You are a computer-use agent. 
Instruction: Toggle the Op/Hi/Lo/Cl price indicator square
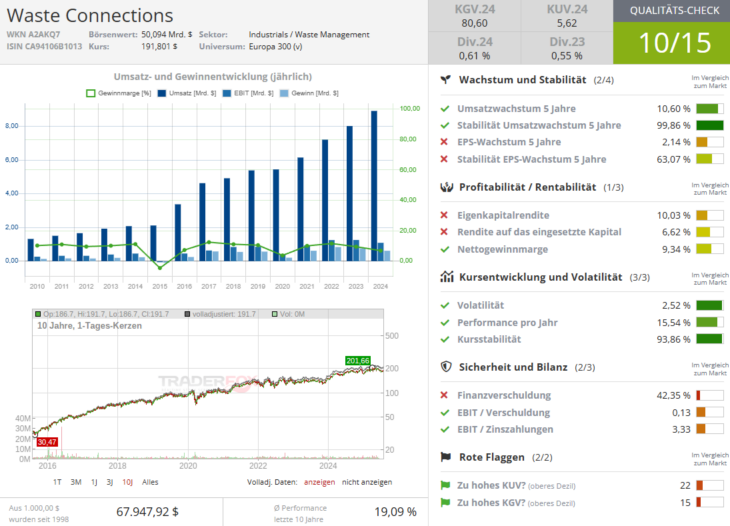pos(38,314)
